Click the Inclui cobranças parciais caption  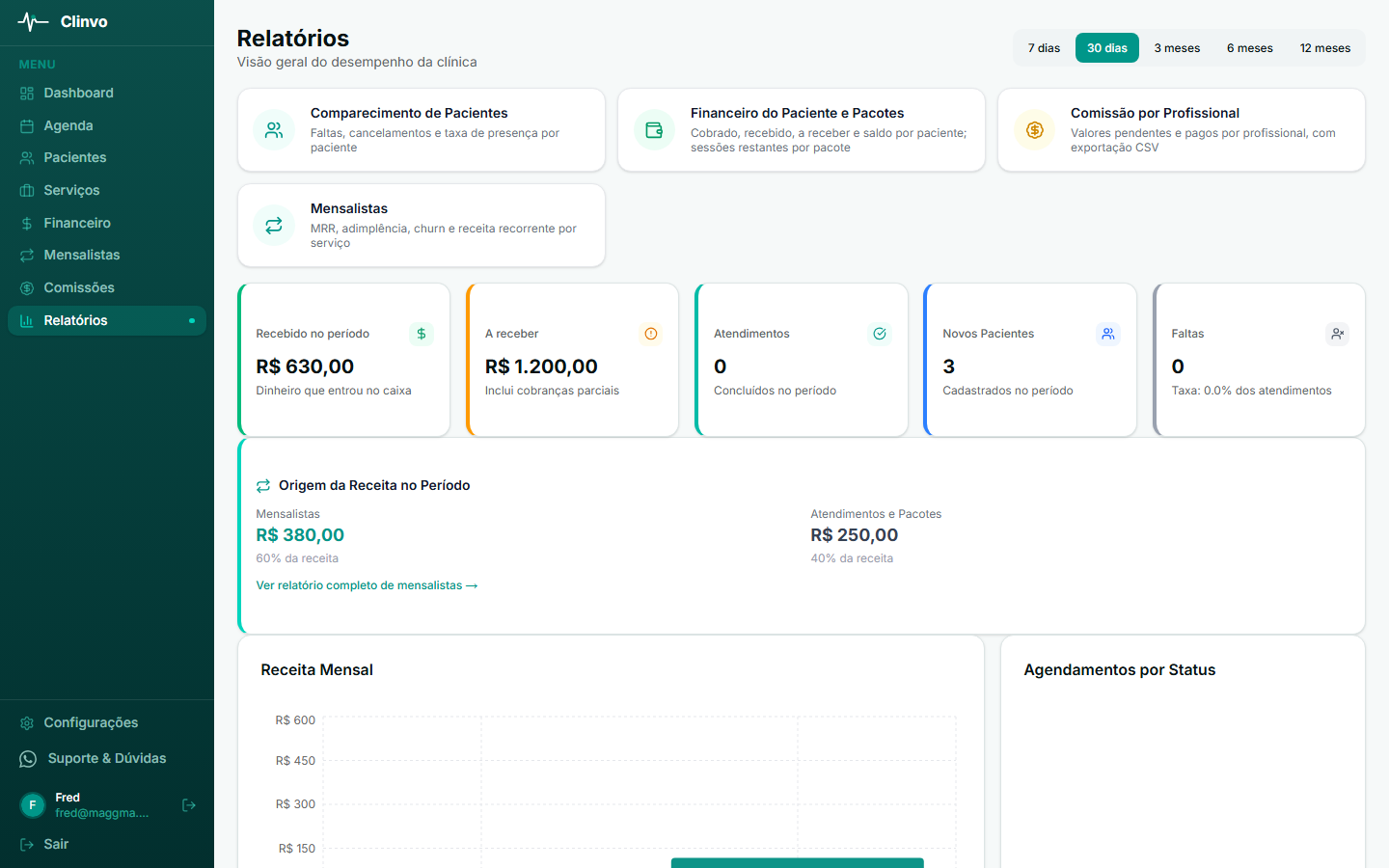(552, 392)
